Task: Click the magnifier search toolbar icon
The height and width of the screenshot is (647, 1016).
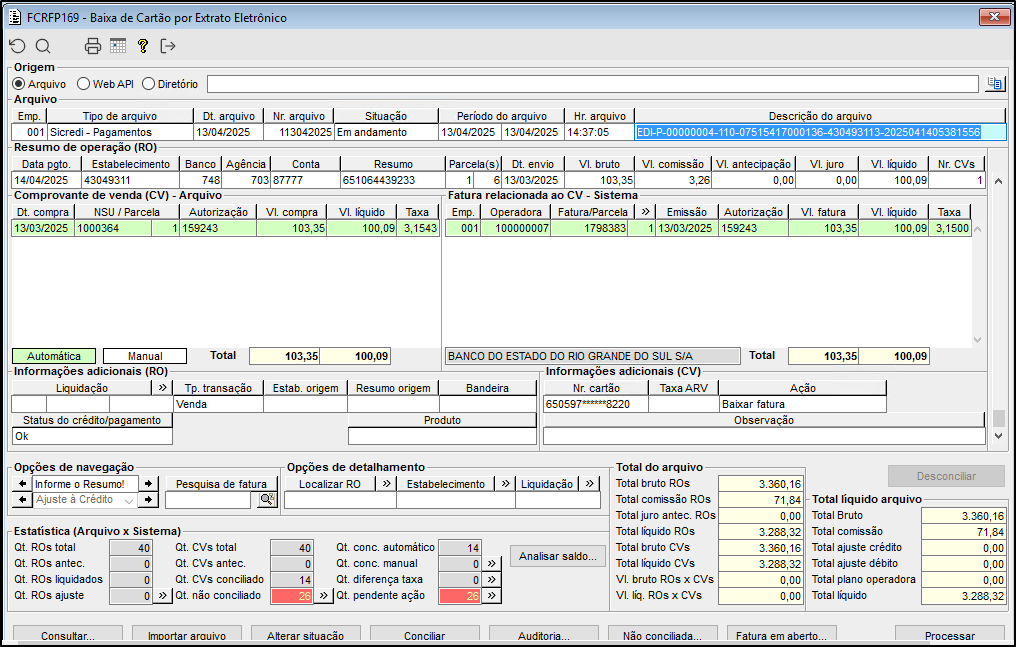Action: [43, 46]
